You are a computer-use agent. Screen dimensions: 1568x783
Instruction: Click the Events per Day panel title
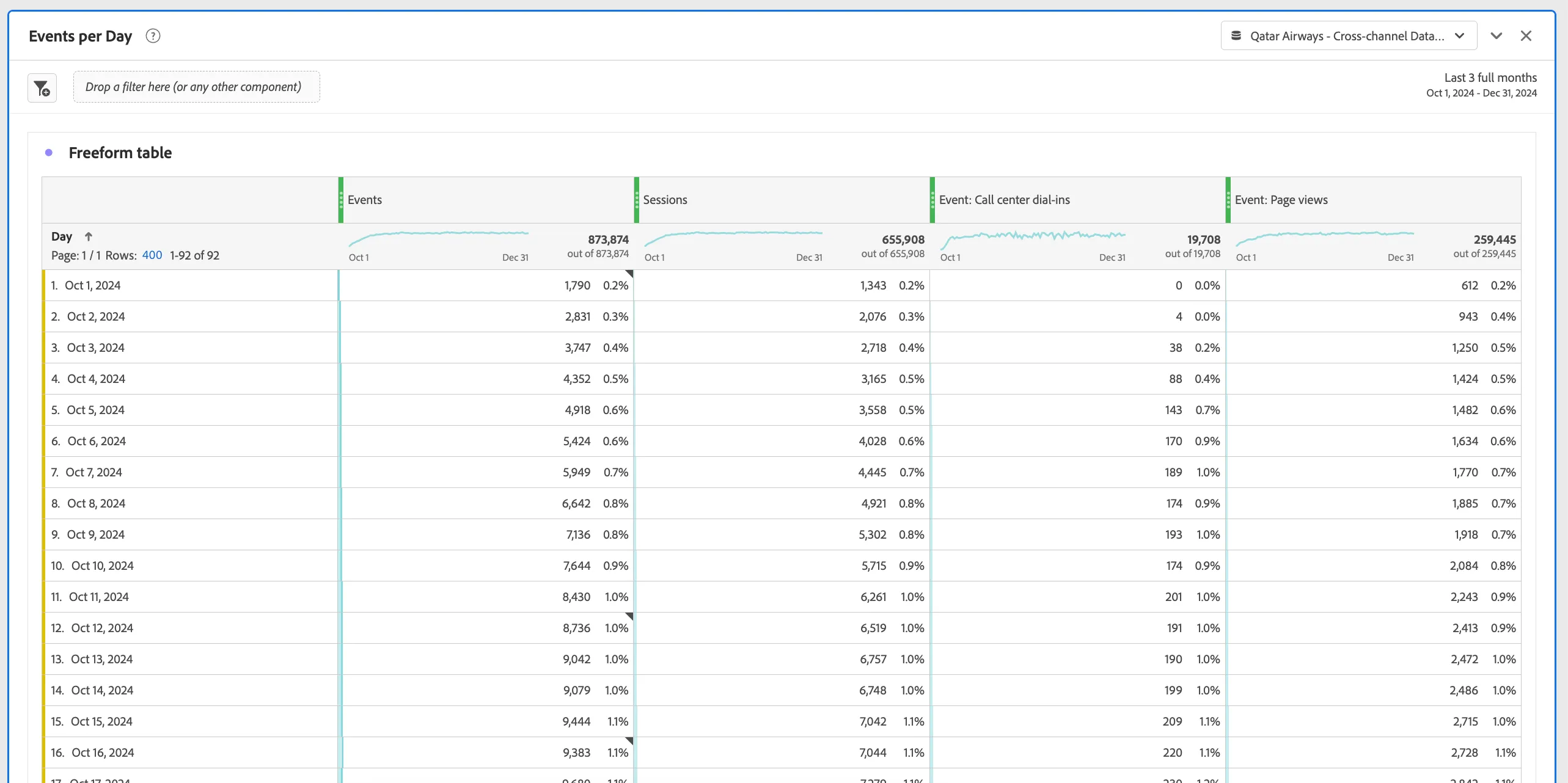pyautogui.click(x=81, y=36)
